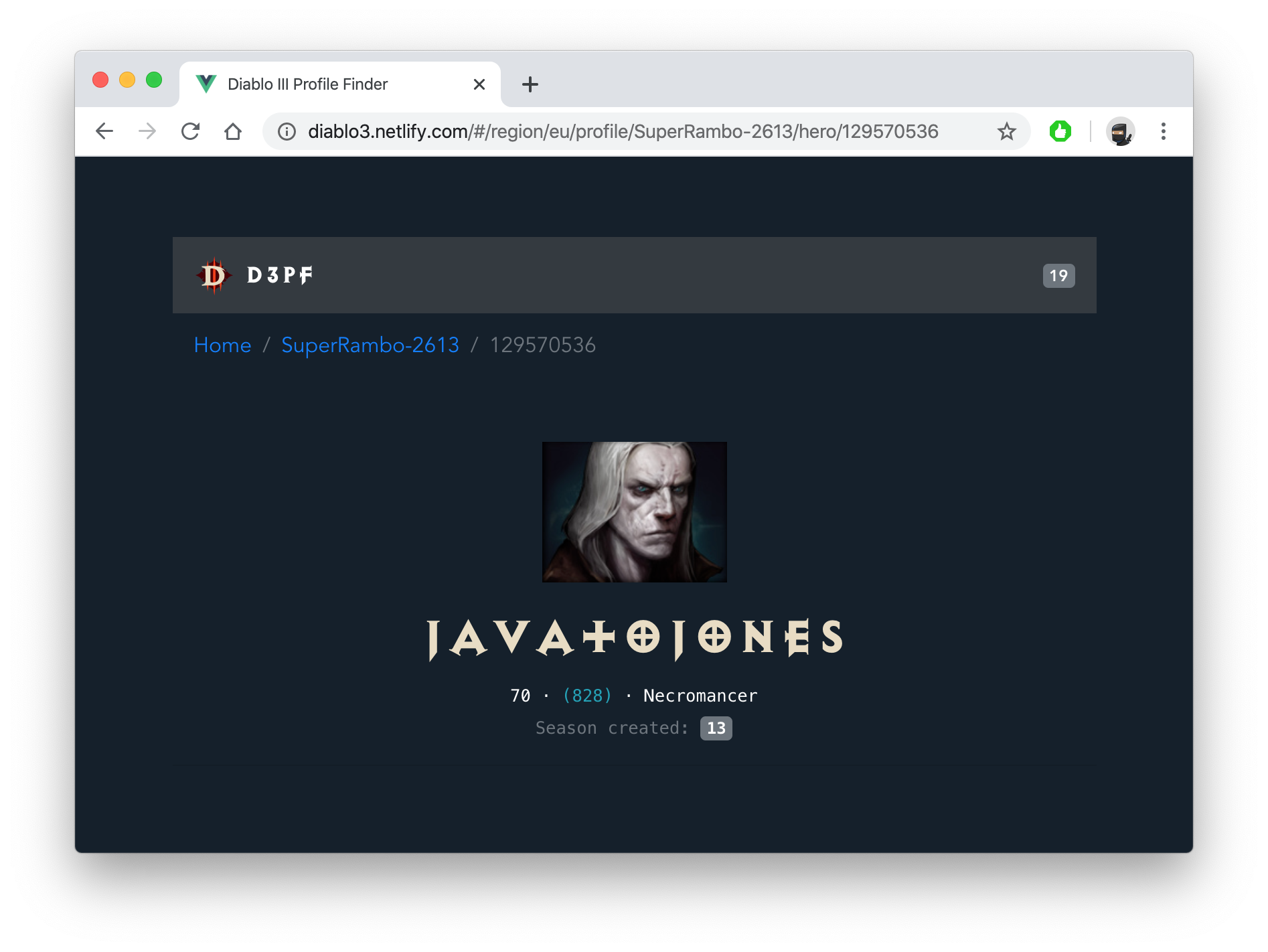Open the SuperRambo-2613 profile breadcrumb
Screen dimensions: 1268x952
pyautogui.click(x=370, y=345)
